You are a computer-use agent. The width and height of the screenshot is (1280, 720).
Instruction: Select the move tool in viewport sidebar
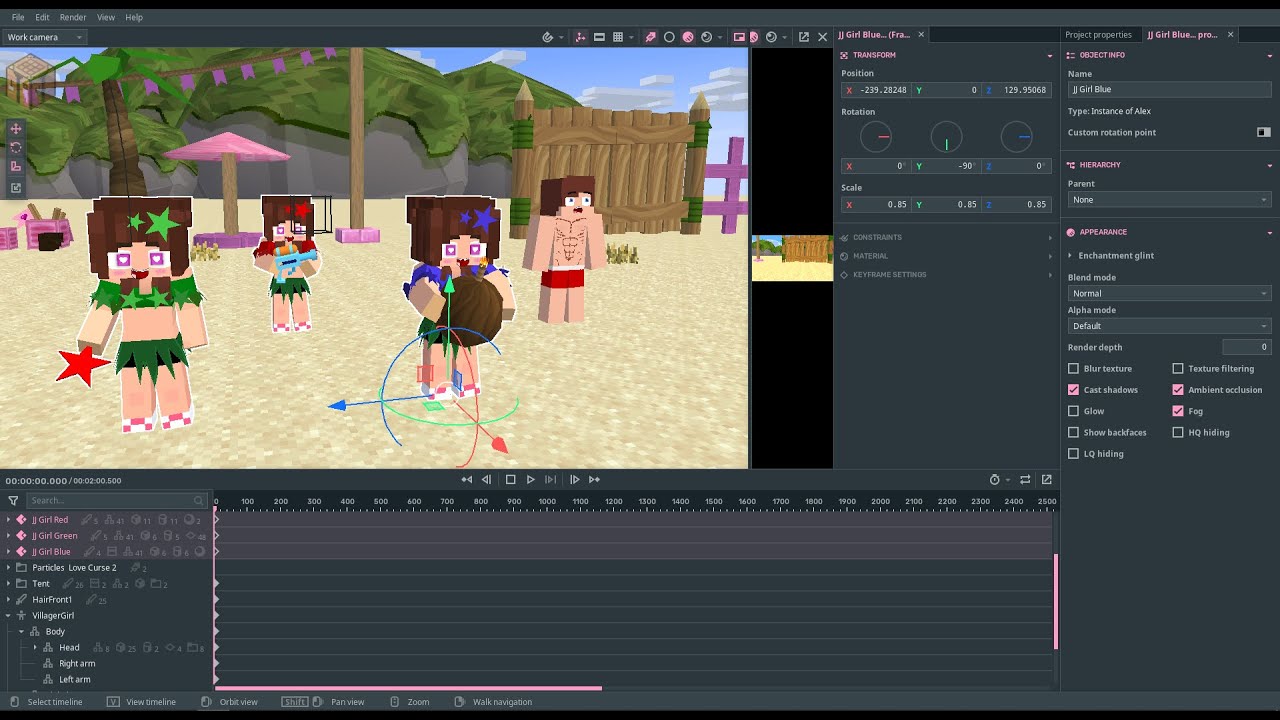[x=16, y=129]
